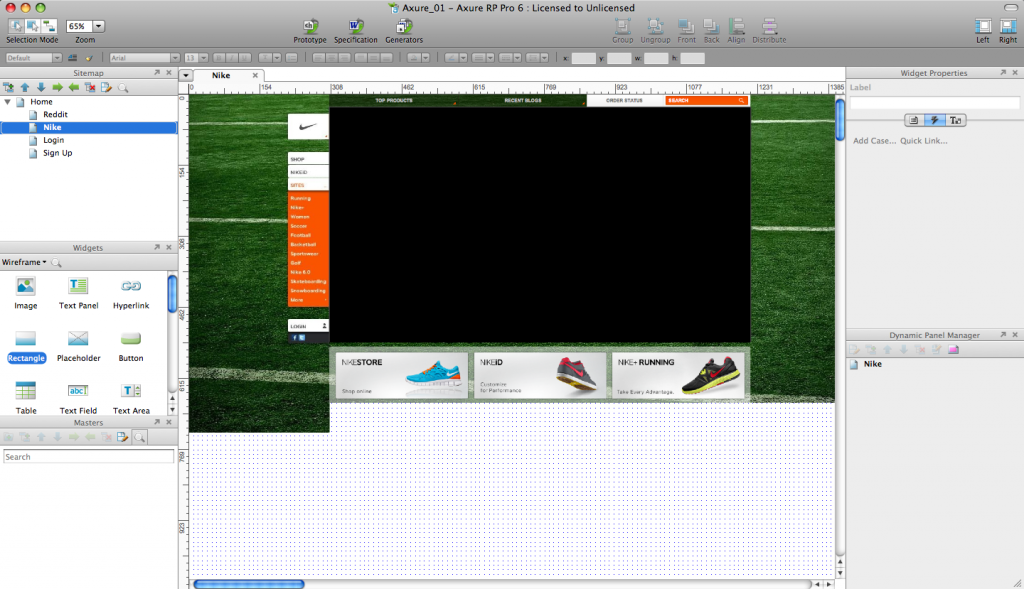The width and height of the screenshot is (1024, 589).
Task: Click the Masters search input field
Action: tap(88, 456)
